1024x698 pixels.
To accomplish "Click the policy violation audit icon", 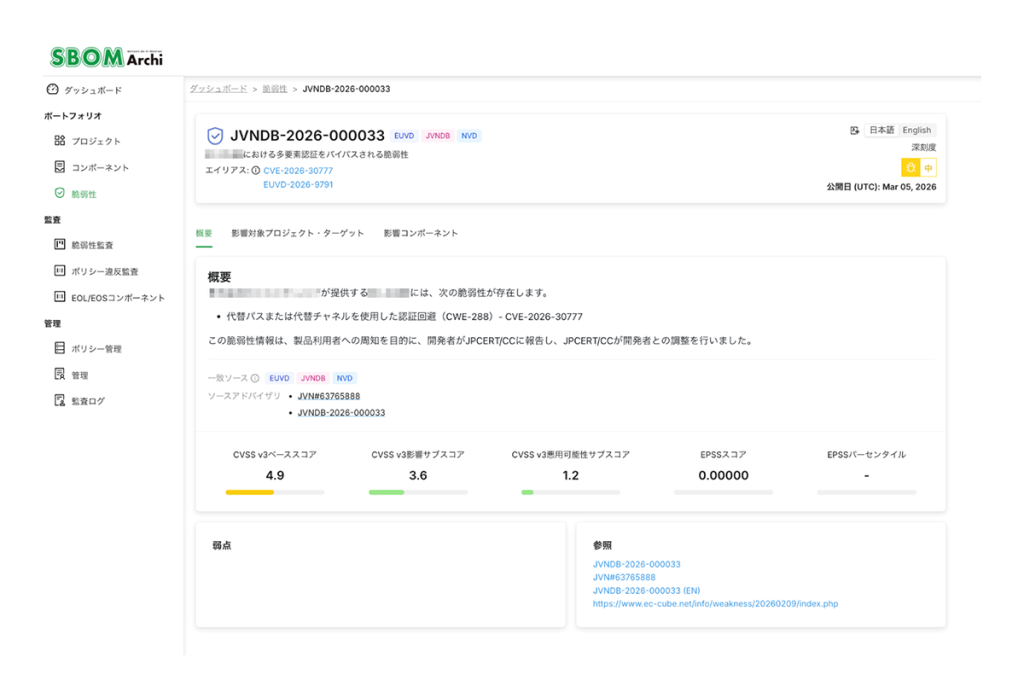I will point(59,271).
